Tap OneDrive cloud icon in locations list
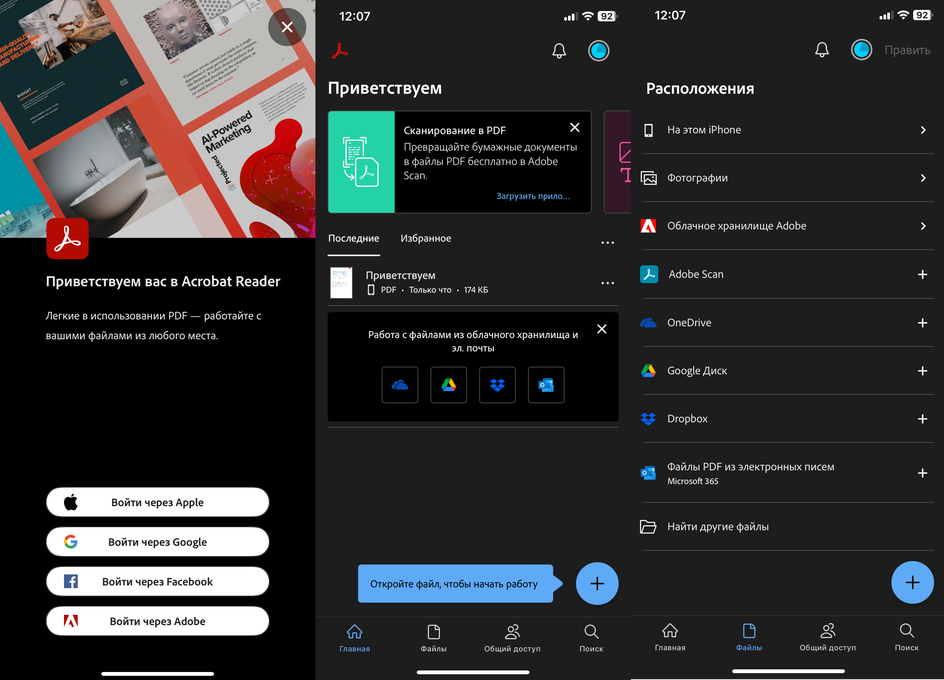The height and width of the screenshot is (680, 944). [648, 323]
